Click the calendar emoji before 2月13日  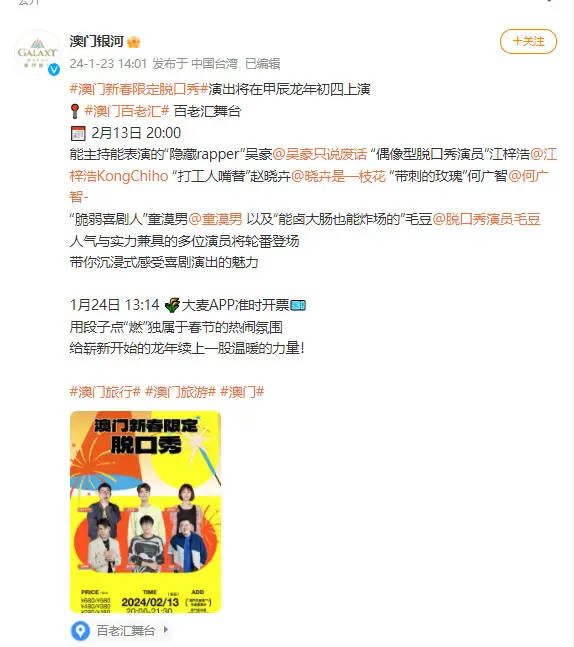click(x=78, y=133)
